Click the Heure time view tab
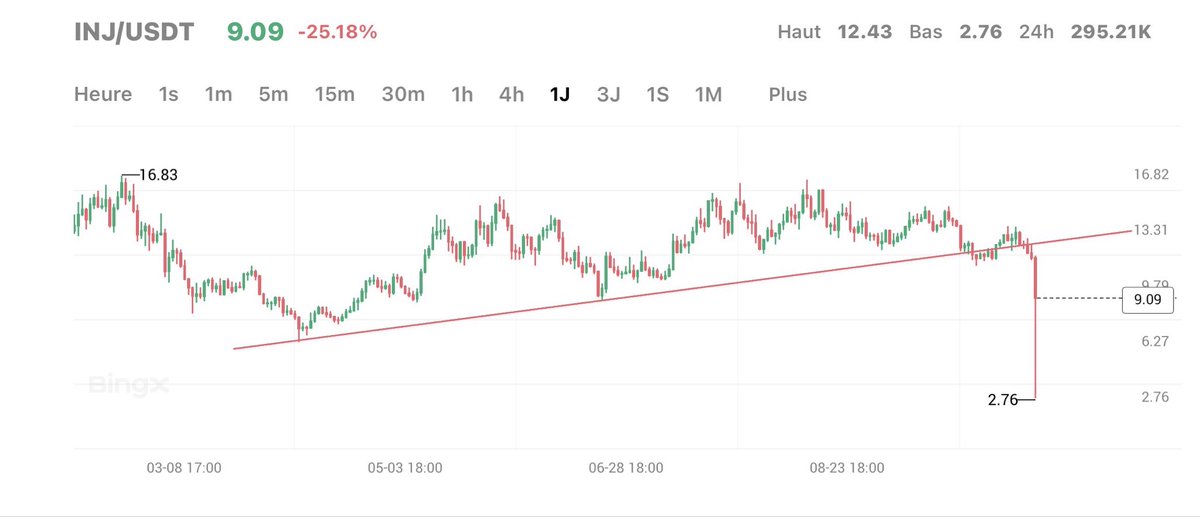The height and width of the screenshot is (517, 1200). tap(103, 95)
